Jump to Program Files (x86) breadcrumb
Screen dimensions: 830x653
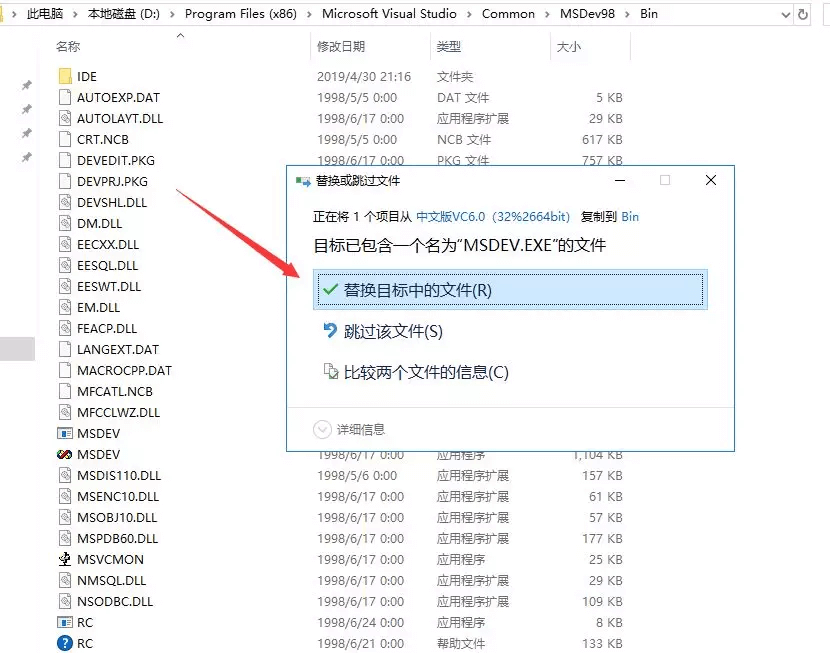[241, 14]
